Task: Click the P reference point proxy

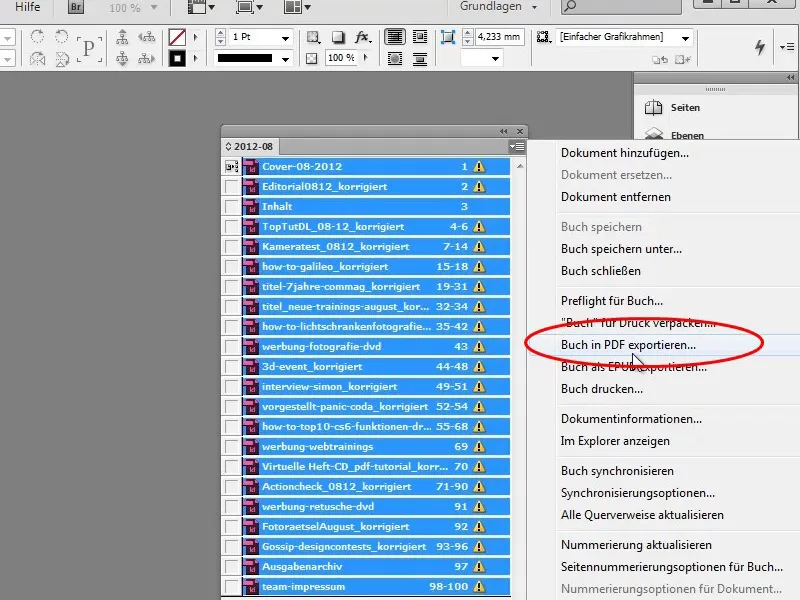Action: coord(89,48)
